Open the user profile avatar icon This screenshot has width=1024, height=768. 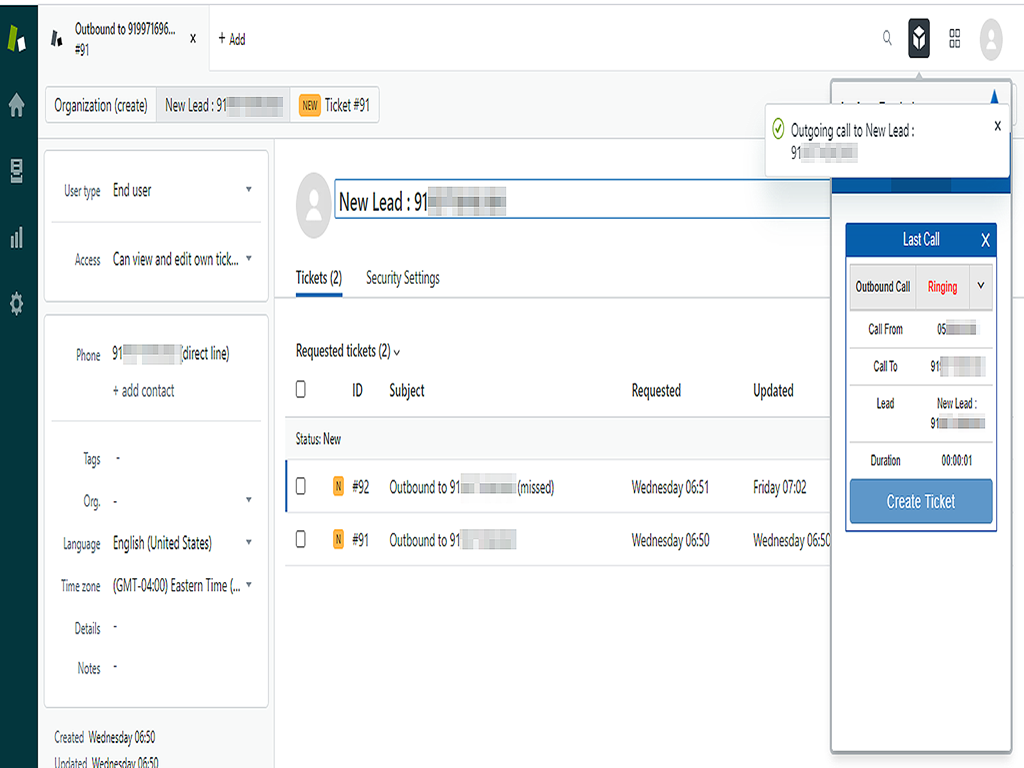[991, 39]
